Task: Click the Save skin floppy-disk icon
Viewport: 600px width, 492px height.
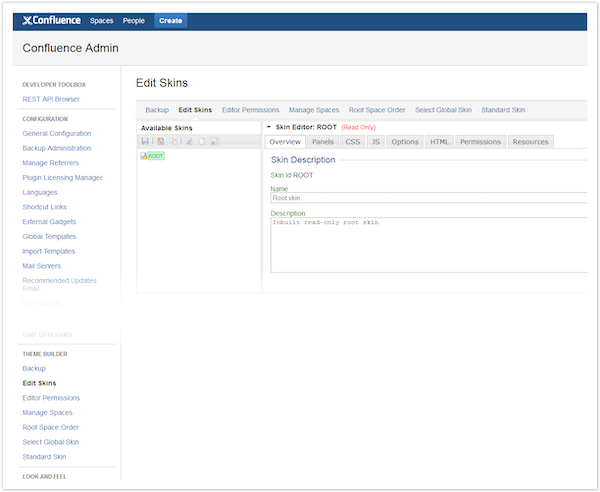Action: (x=145, y=142)
